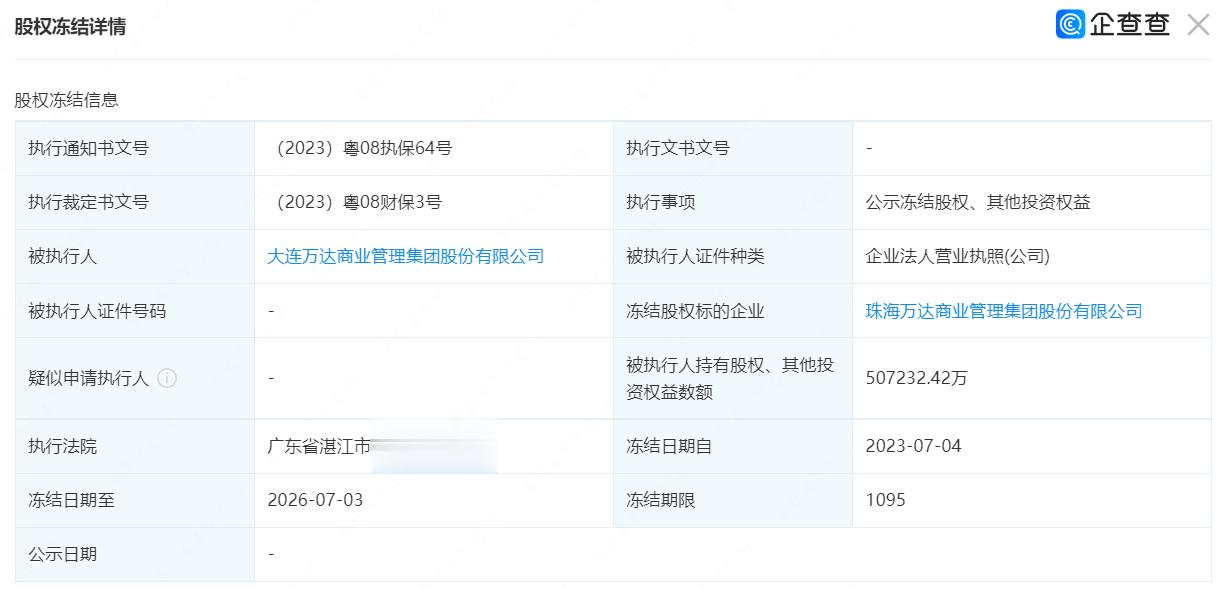This screenshot has width=1230, height=589.
Task: Click the 执行裁定书文号 label cell
Action: (135, 202)
